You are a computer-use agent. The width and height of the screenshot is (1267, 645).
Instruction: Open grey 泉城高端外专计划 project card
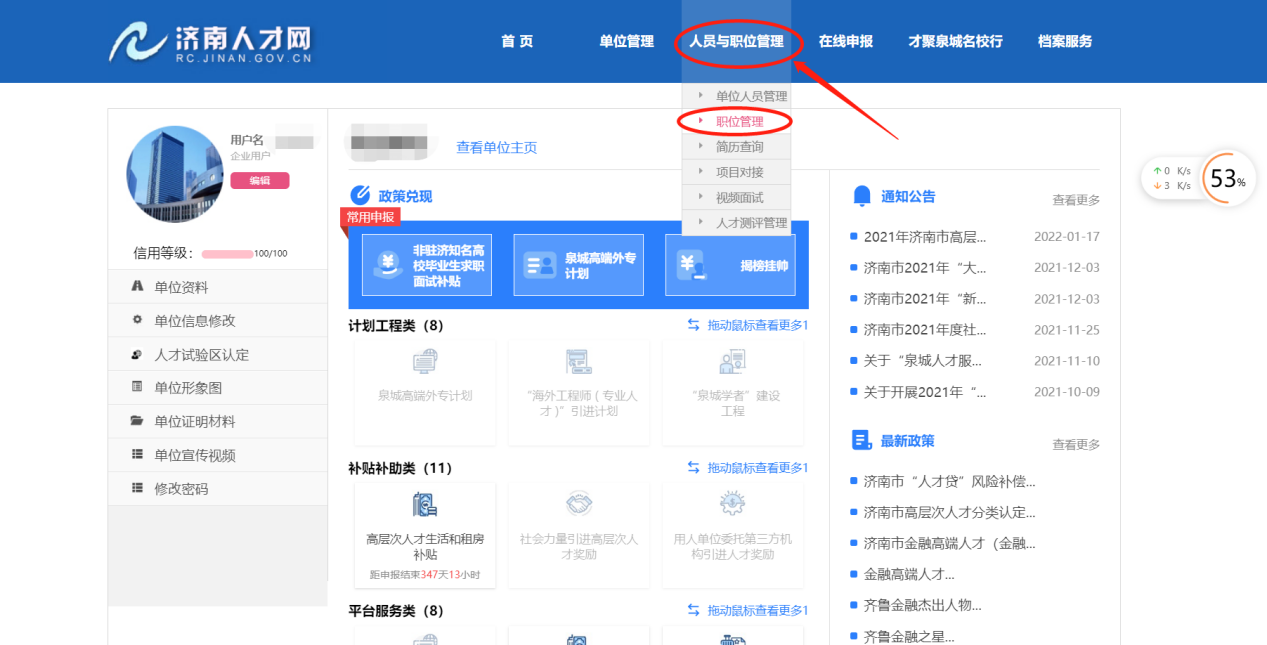(x=425, y=393)
